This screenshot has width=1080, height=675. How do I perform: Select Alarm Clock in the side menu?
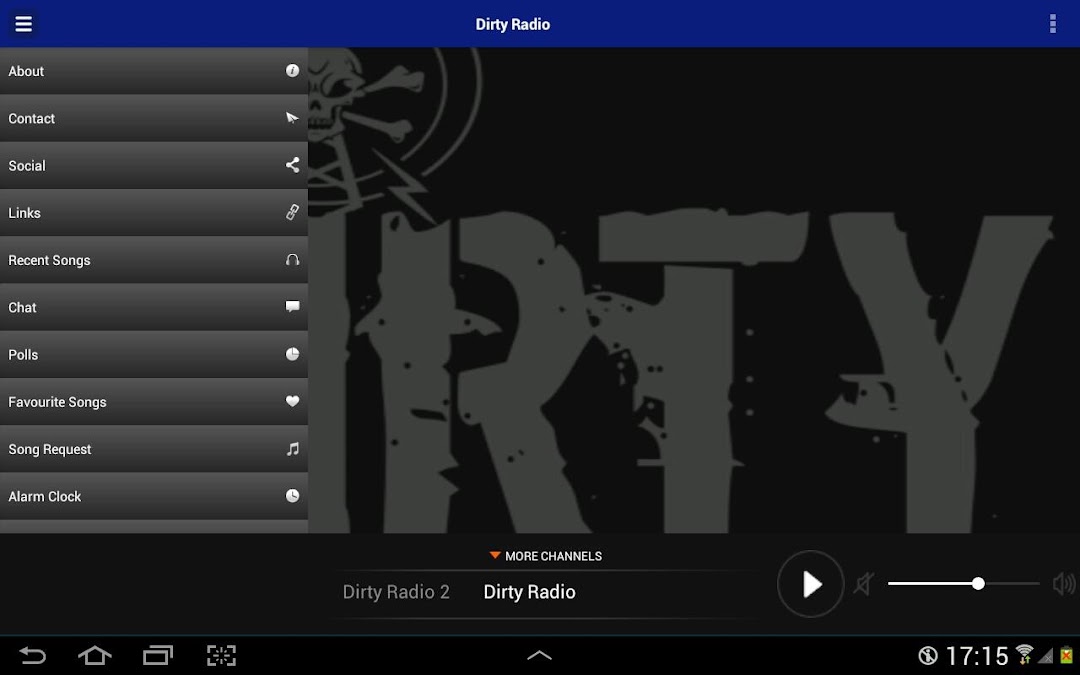pos(154,497)
